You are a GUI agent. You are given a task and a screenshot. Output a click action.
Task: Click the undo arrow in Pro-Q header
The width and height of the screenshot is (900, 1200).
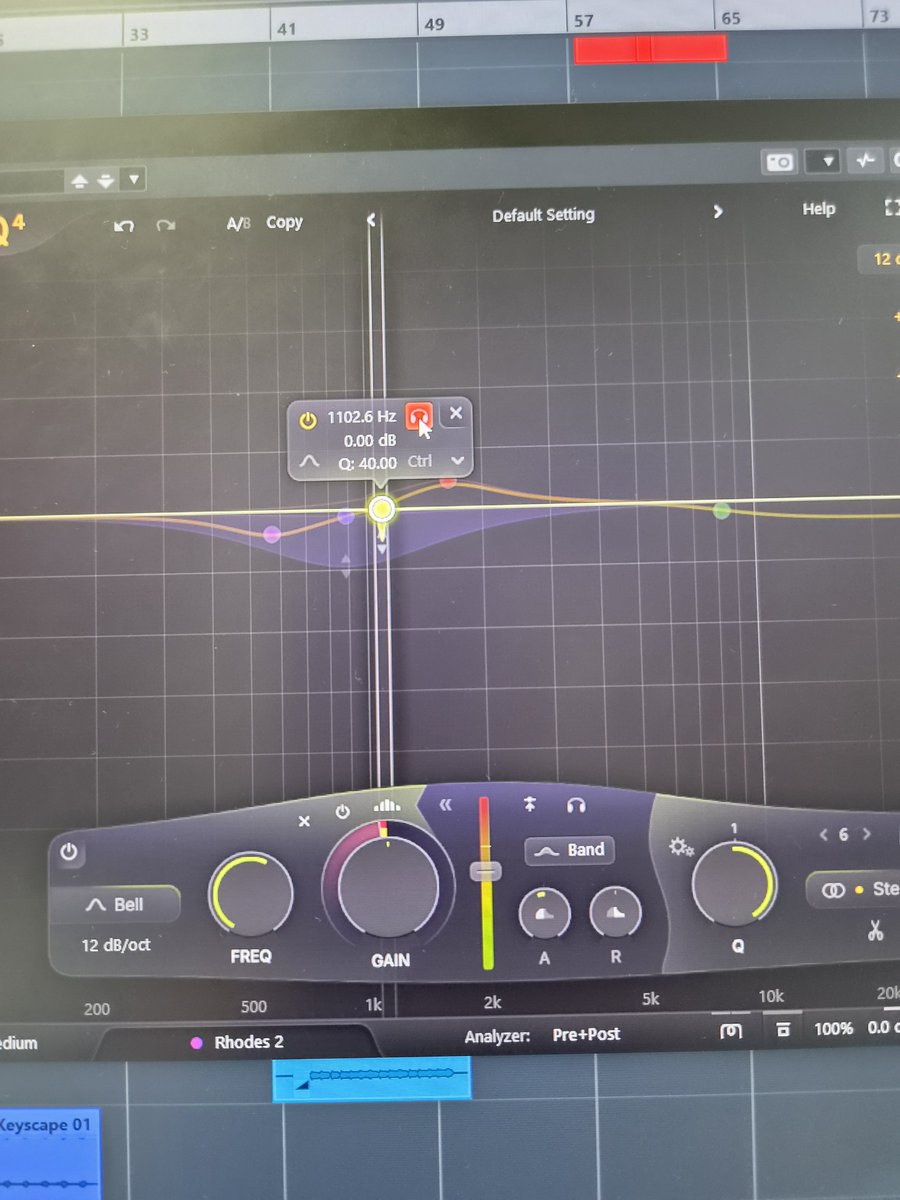[124, 225]
